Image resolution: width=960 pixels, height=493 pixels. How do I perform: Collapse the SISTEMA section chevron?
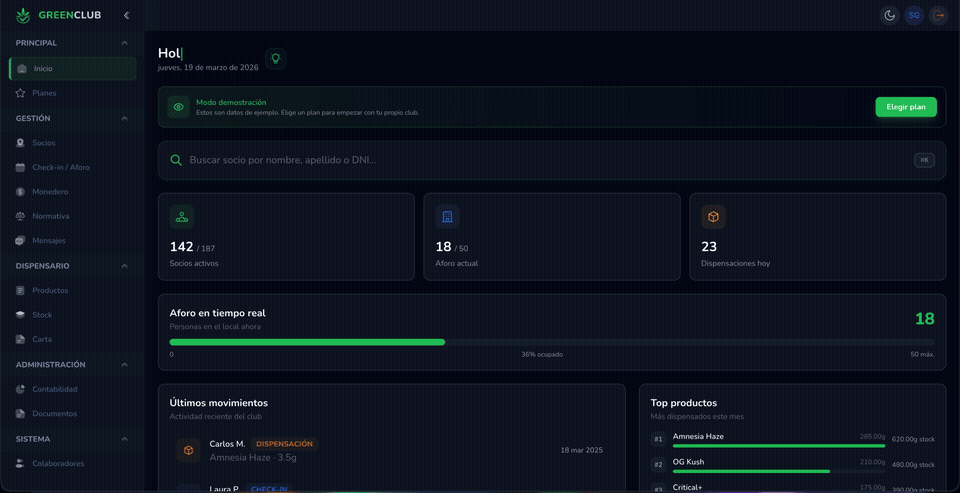(124, 439)
